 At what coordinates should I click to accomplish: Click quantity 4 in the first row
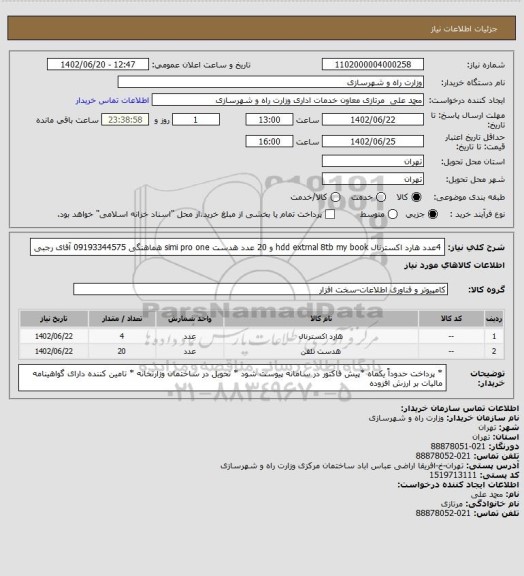click(122, 336)
